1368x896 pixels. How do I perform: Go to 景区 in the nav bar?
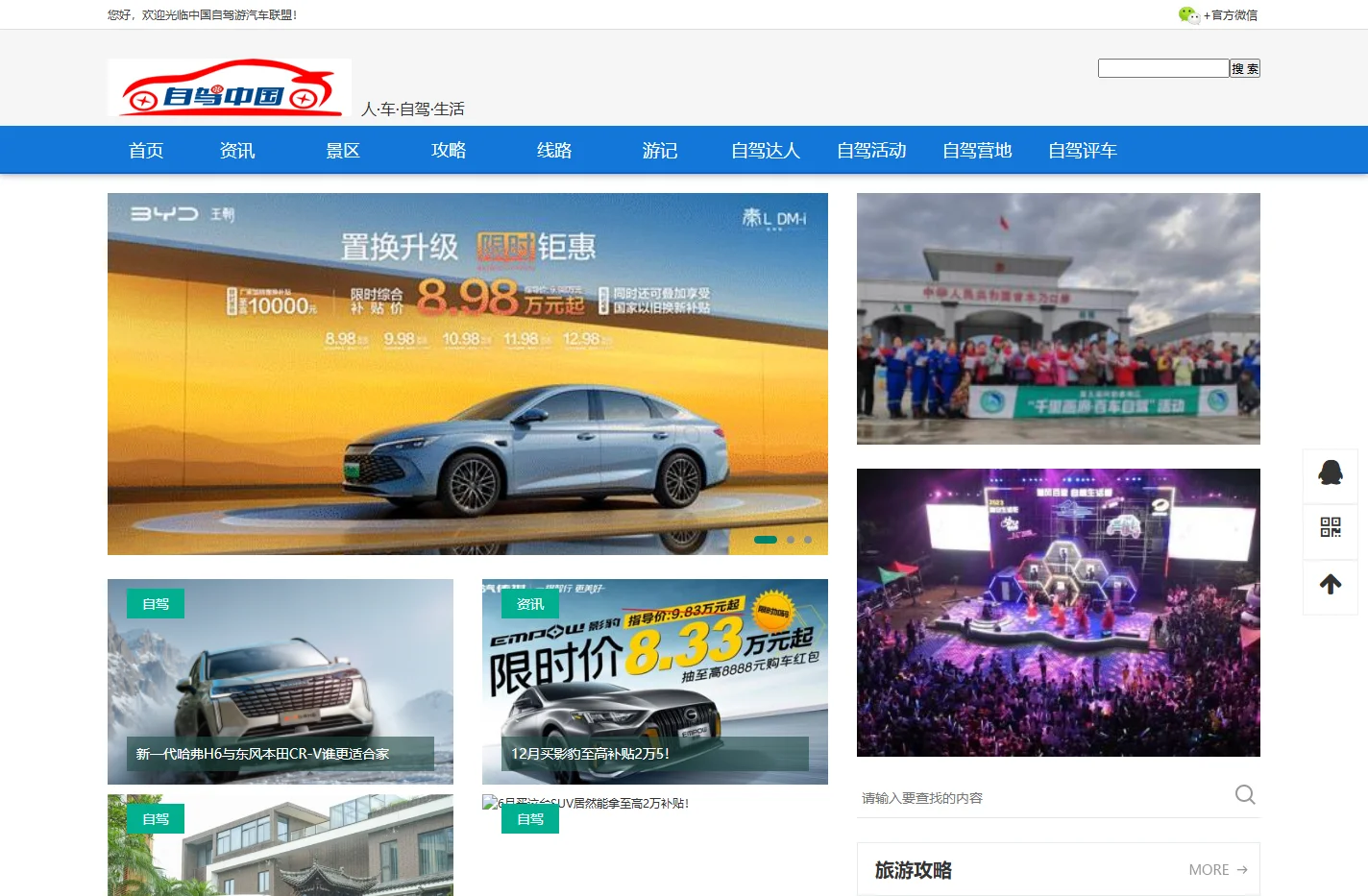coord(343,150)
